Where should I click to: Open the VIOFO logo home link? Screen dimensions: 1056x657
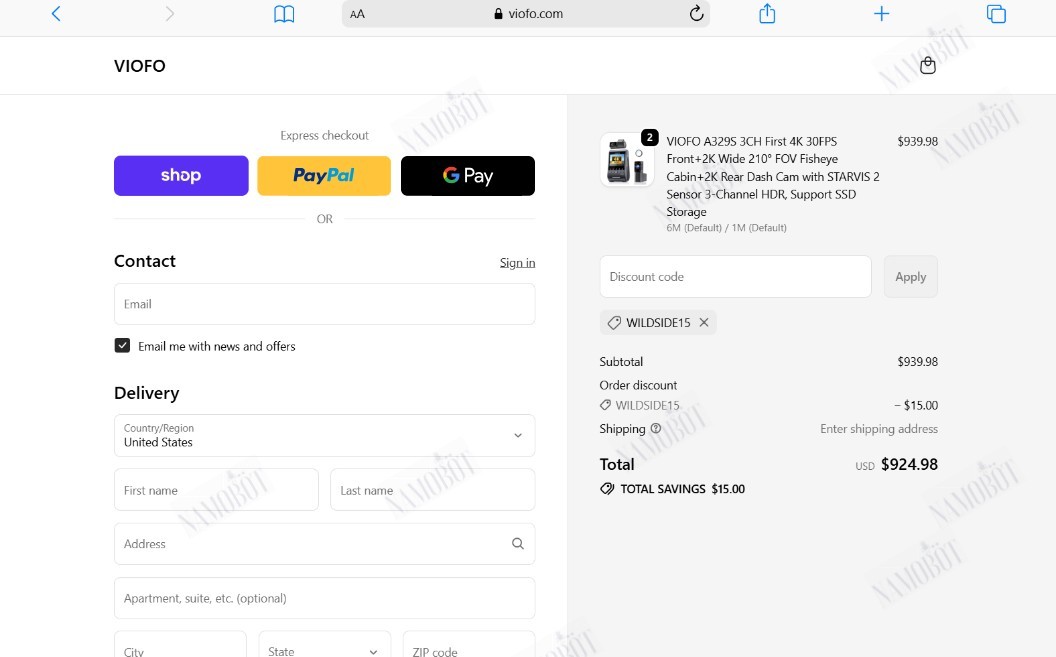pyautogui.click(x=139, y=66)
